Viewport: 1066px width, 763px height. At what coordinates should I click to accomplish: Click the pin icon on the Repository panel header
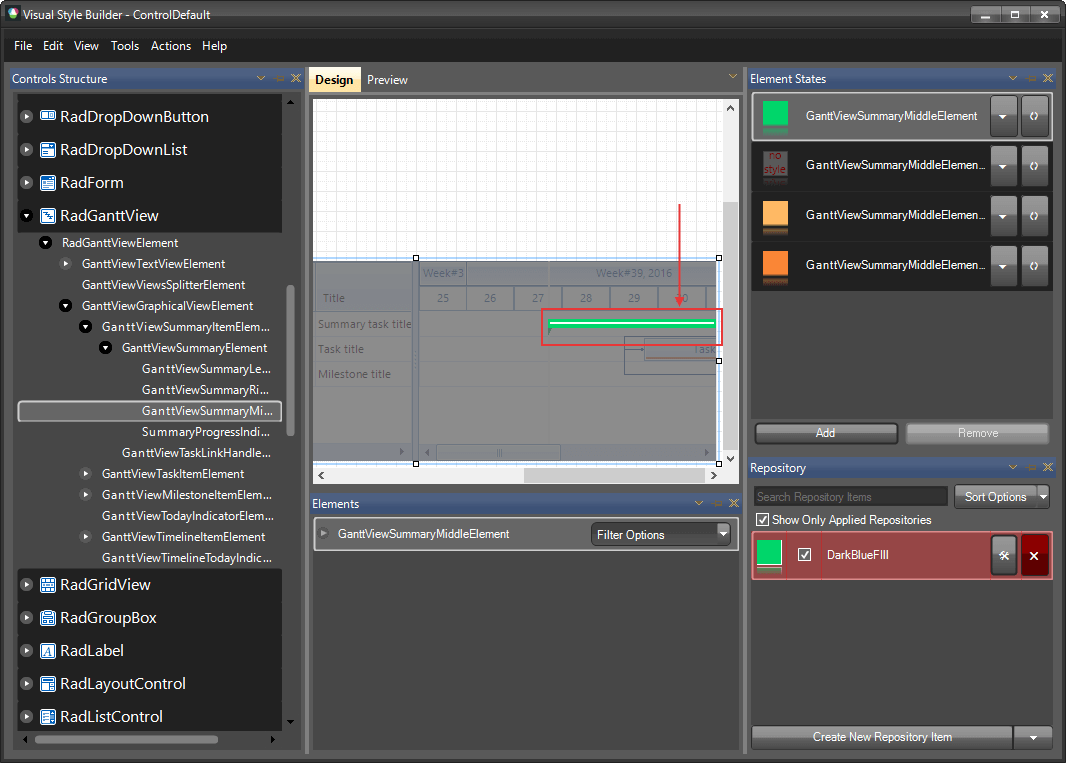point(1028,468)
